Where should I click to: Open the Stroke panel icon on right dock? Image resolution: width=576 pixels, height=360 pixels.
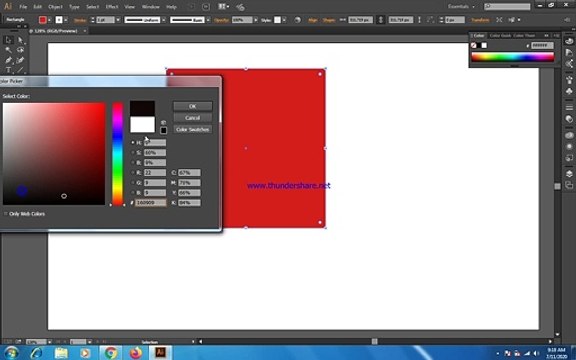[569, 107]
